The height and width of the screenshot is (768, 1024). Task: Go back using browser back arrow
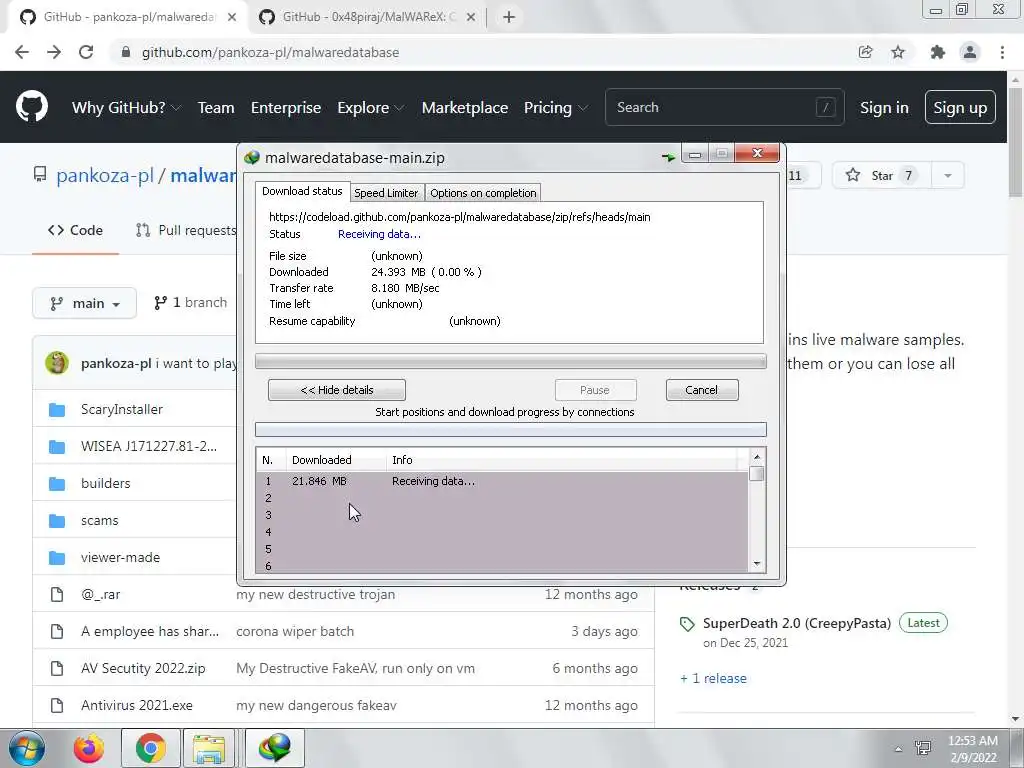pyautogui.click(x=22, y=52)
